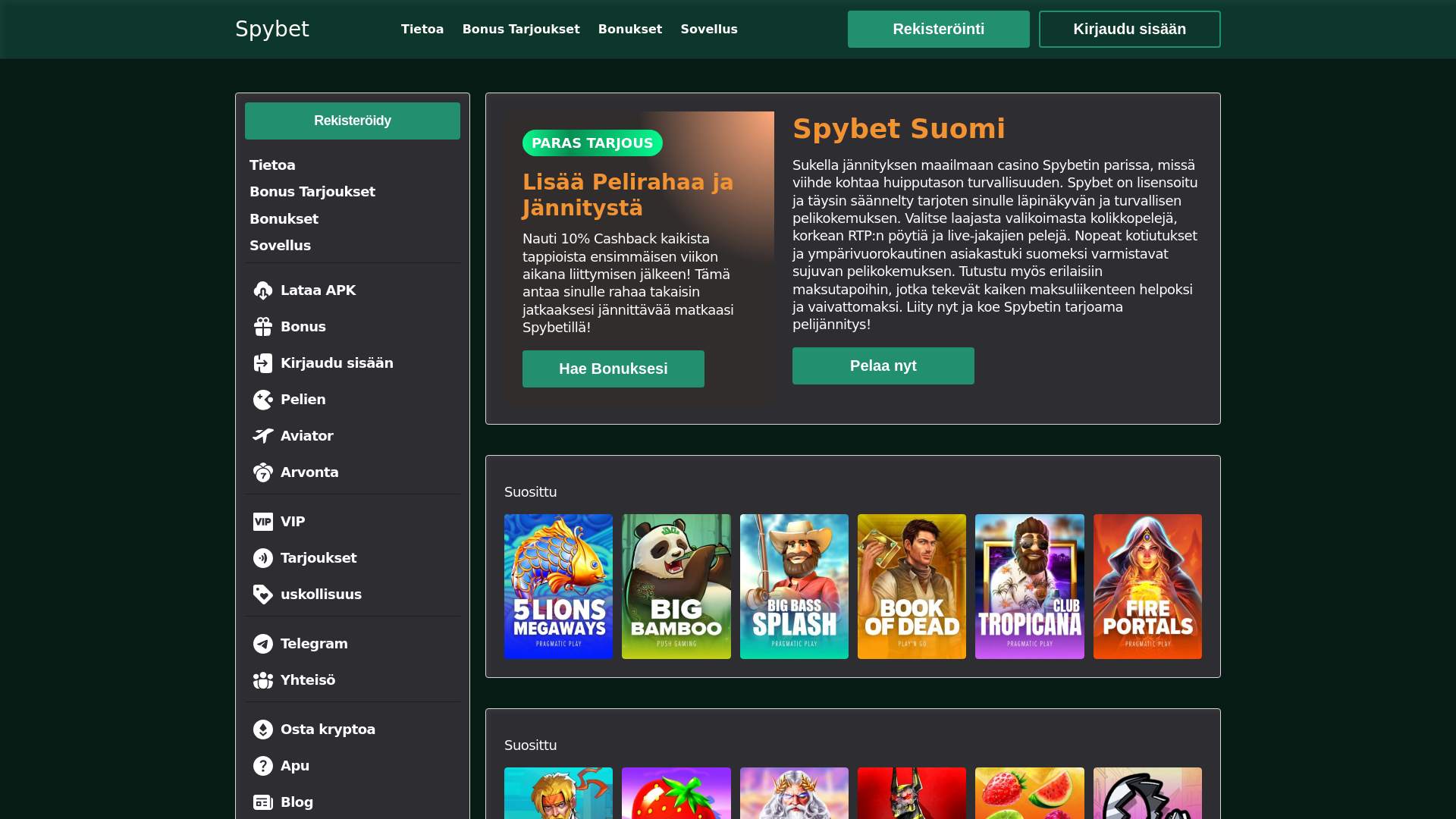
Task: Click the Arvonta lottery icon
Action: coord(263,472)
